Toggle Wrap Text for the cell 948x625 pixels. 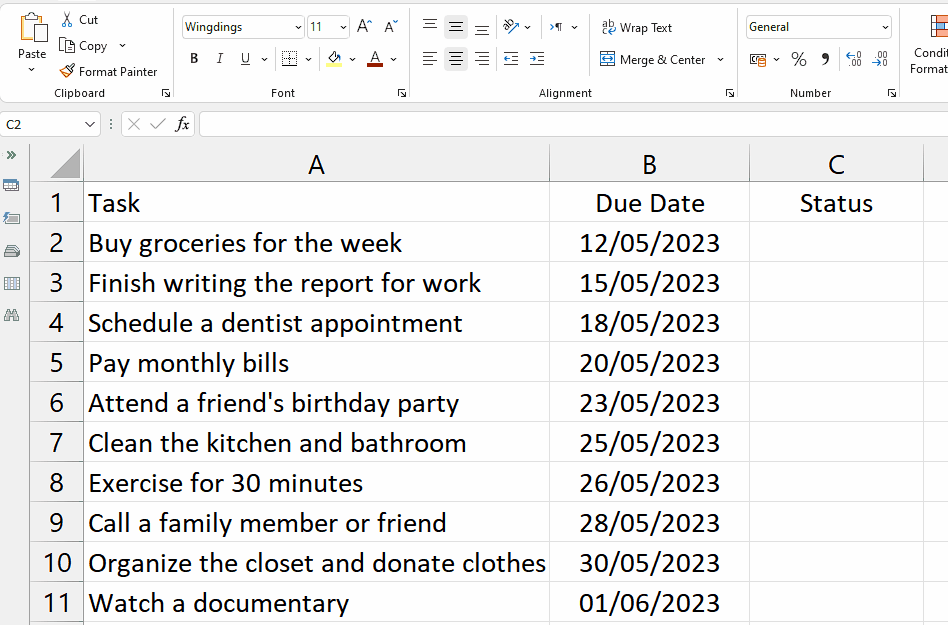coord(636,28)
